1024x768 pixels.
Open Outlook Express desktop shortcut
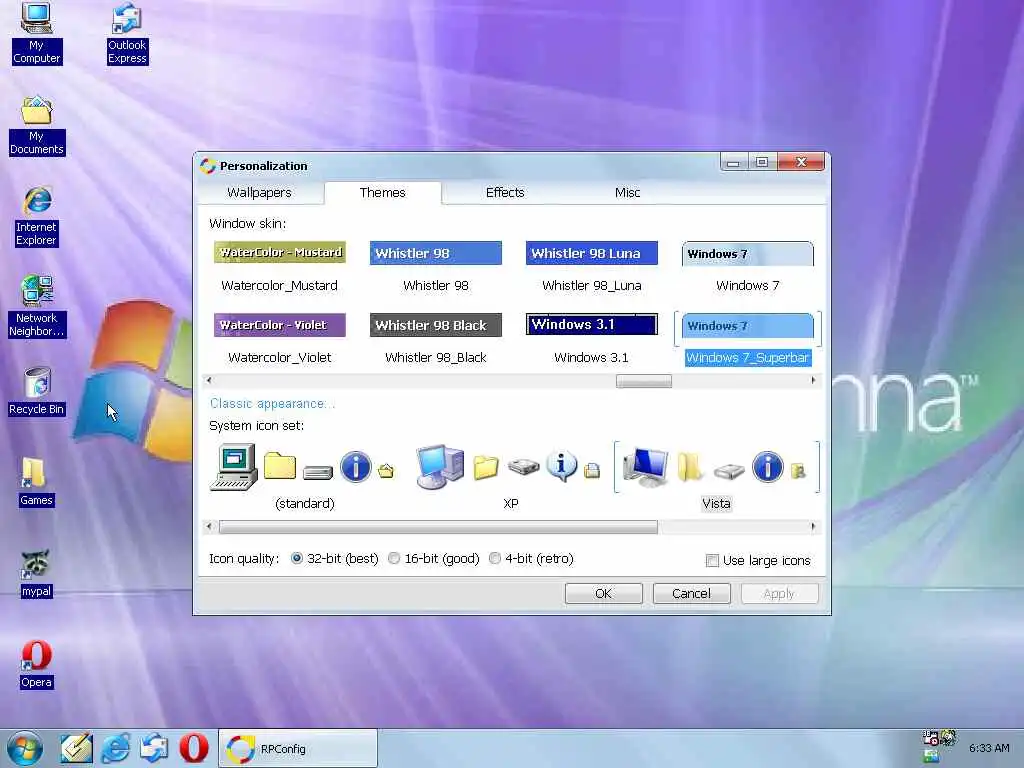(127, 33)
